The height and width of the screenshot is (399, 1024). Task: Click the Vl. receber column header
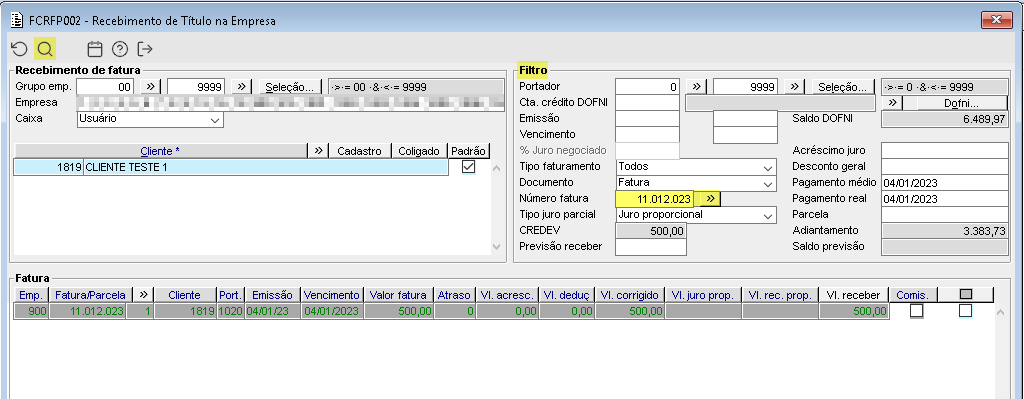tap(854, 295)
